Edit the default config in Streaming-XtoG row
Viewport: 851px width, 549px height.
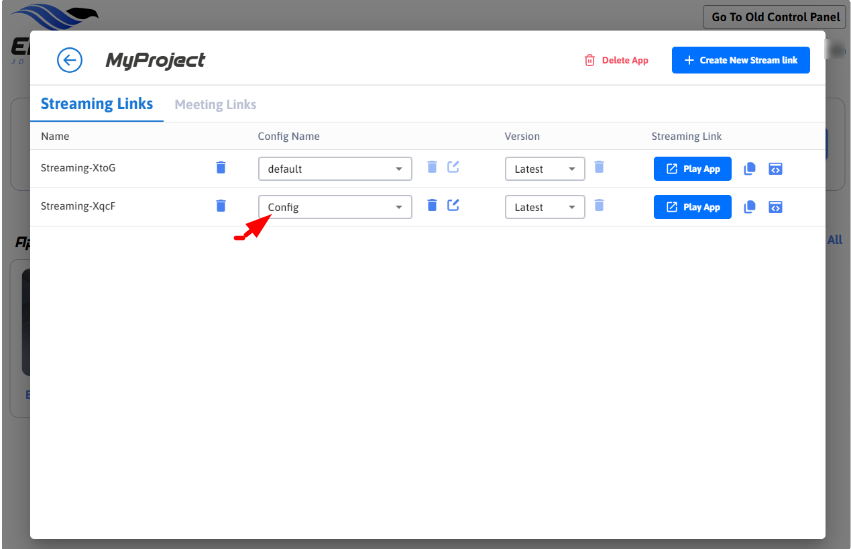[453, 167]
